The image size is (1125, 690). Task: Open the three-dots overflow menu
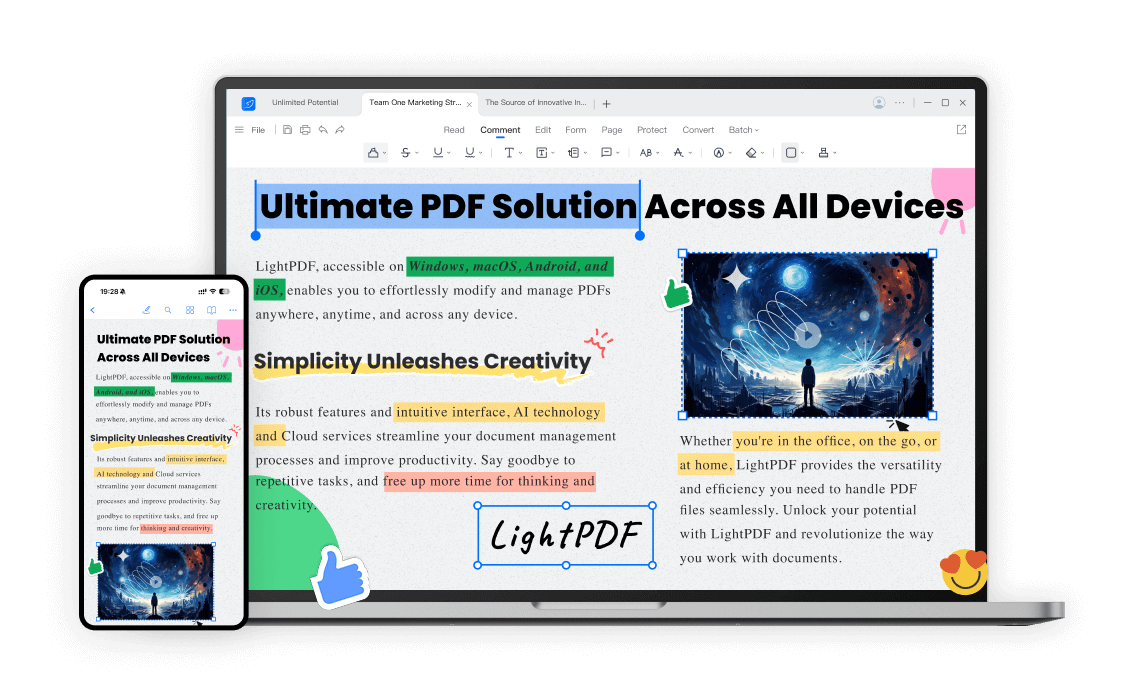(899, 103)
